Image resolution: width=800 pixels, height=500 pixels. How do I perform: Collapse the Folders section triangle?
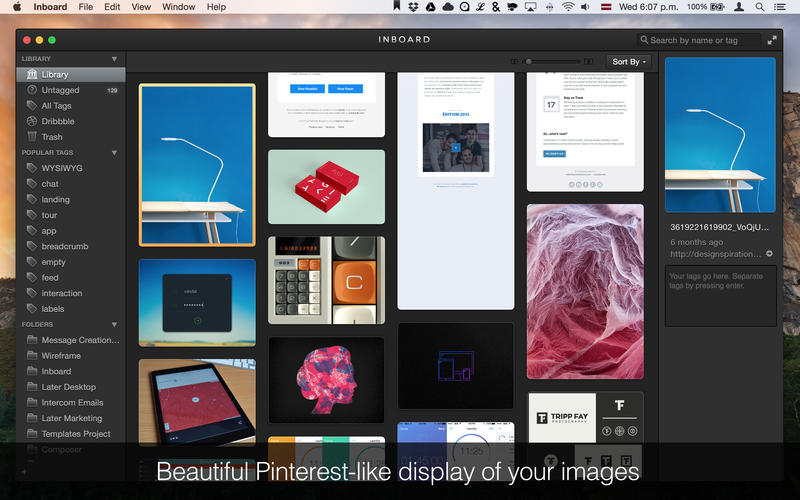point(114,325)
